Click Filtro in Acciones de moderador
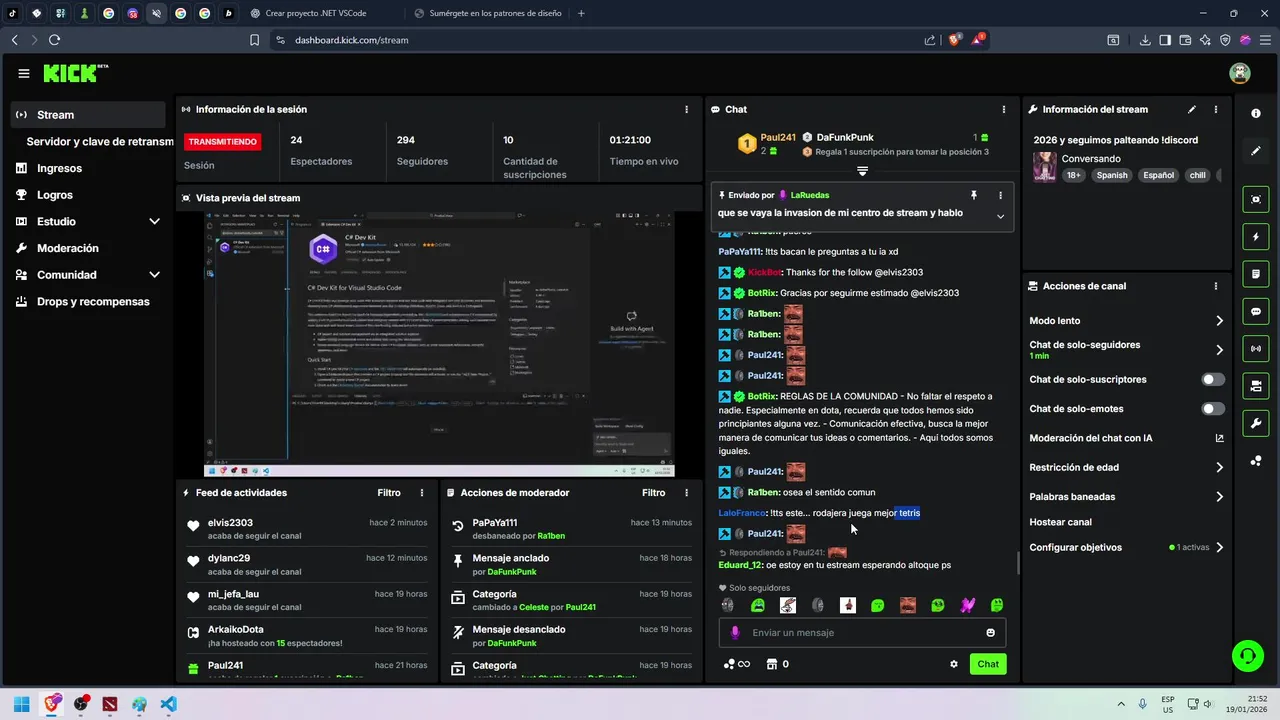The image size is (1280, 720). (x=653, y=493)
